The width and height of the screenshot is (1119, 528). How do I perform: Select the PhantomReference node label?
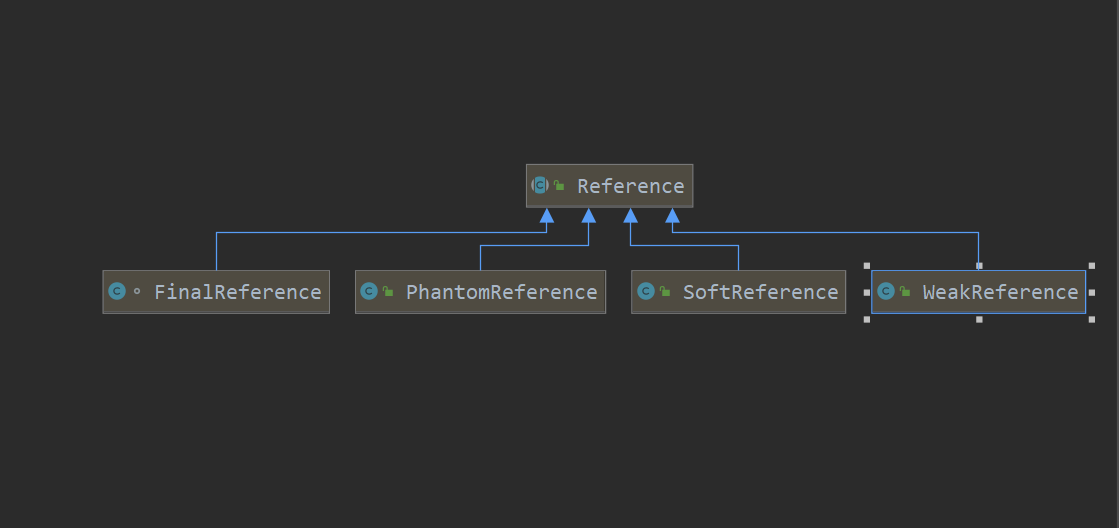[501, 292]
